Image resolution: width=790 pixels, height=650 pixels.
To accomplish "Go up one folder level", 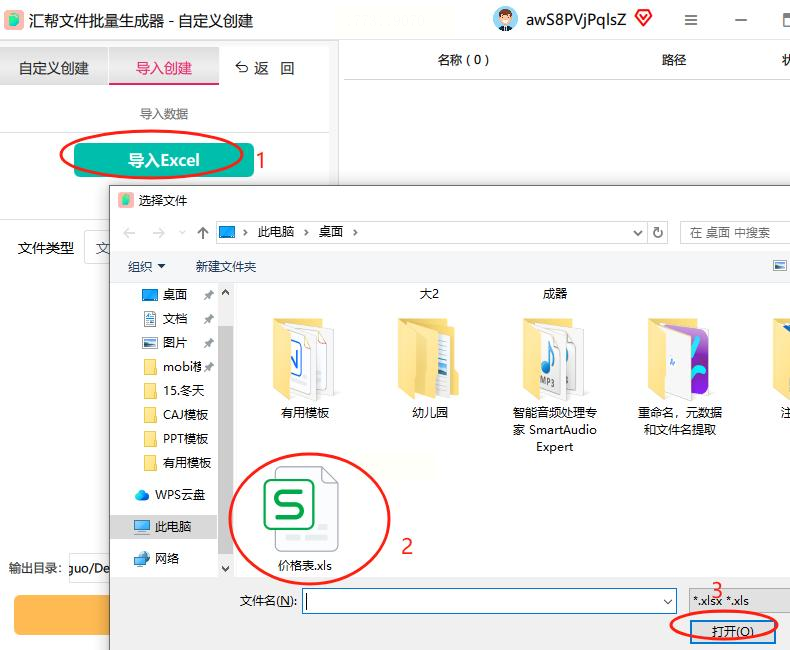I will click(x=203, y=233).
